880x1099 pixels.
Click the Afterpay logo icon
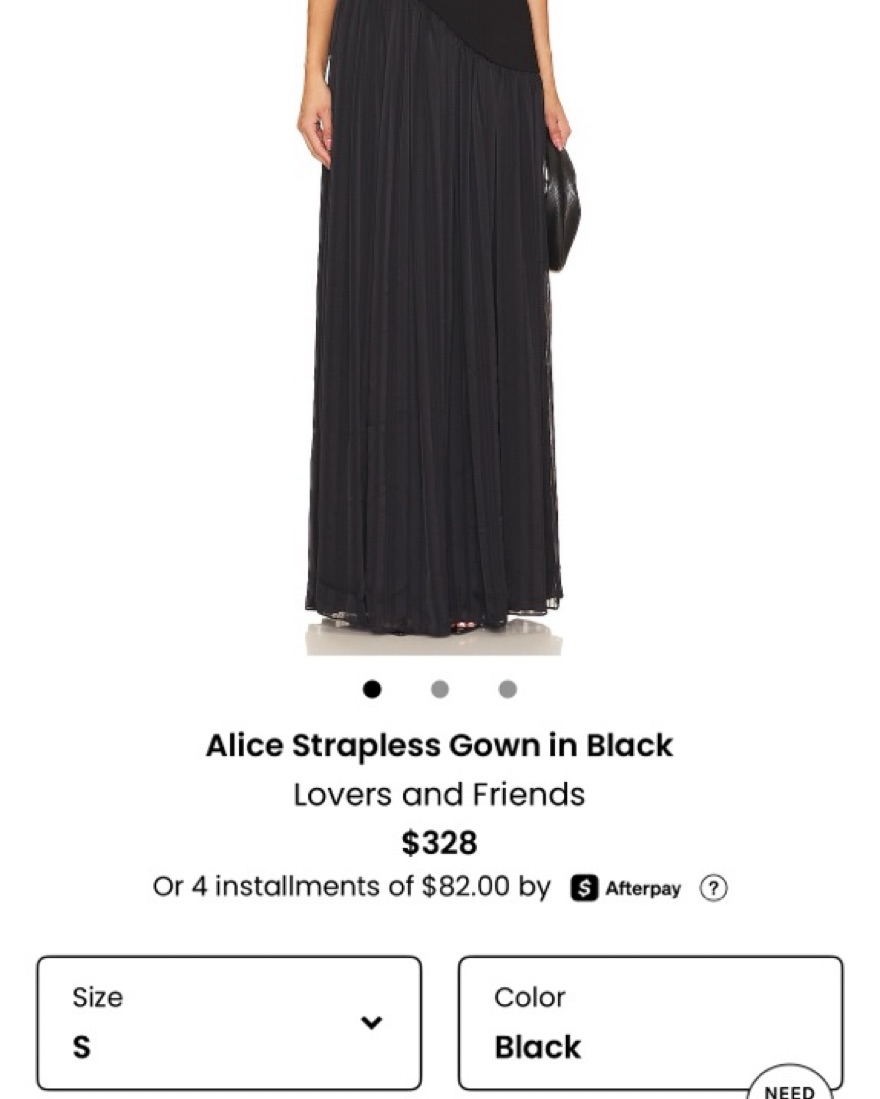coord(584,888)
